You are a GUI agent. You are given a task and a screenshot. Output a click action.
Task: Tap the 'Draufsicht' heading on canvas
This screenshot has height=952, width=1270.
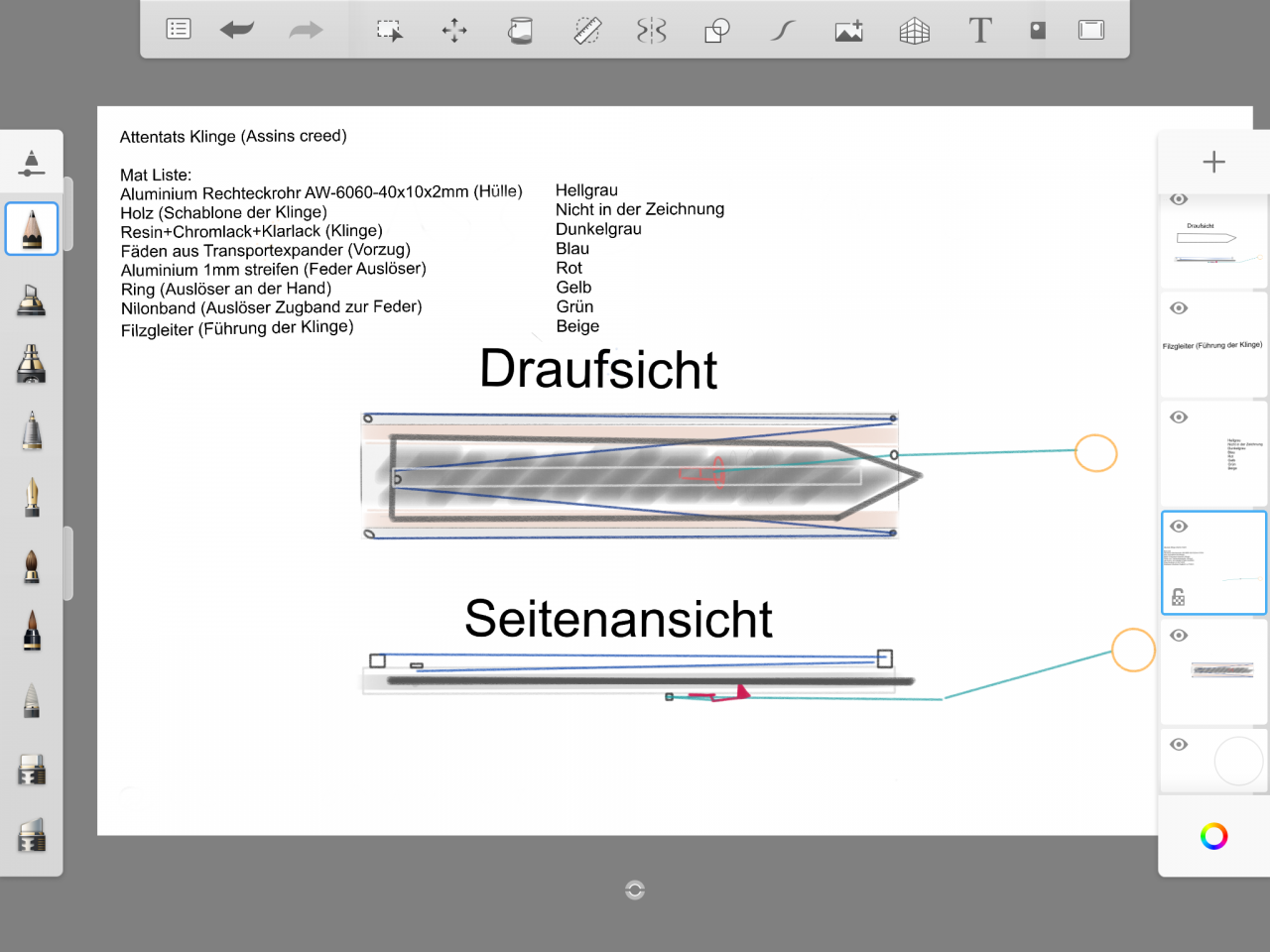pyautogui.click(x=598, y=370)
